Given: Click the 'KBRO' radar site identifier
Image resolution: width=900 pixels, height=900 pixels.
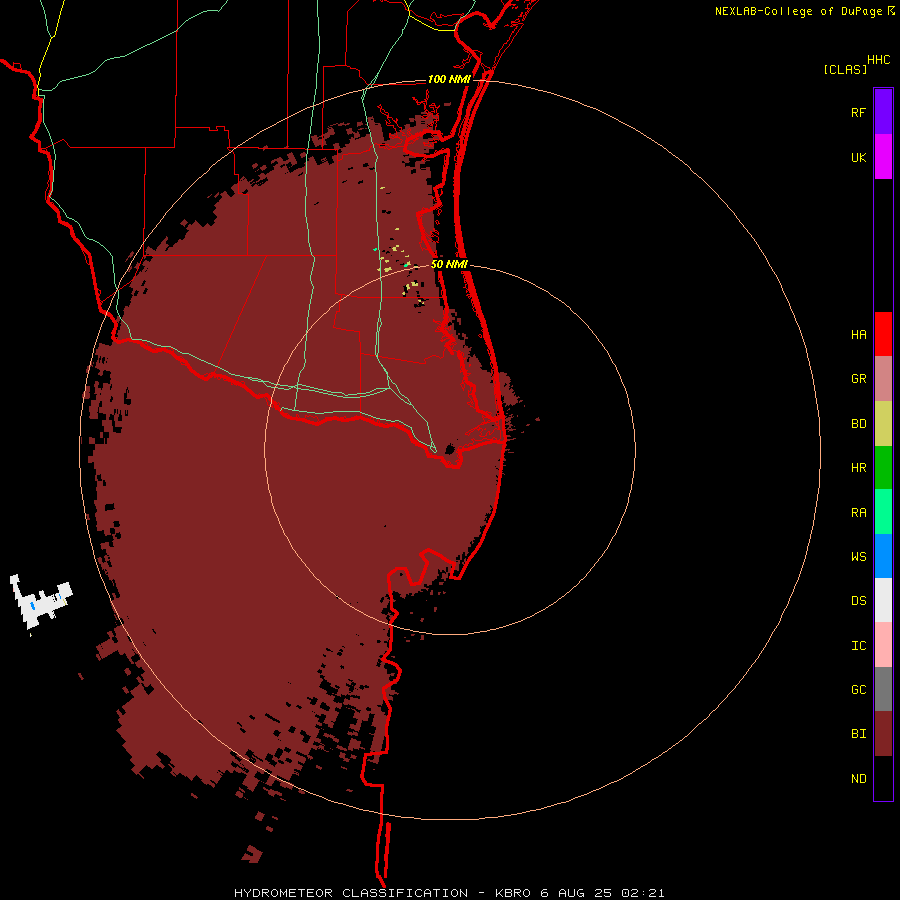Looking at the screenshot, I should coord(513,893).
